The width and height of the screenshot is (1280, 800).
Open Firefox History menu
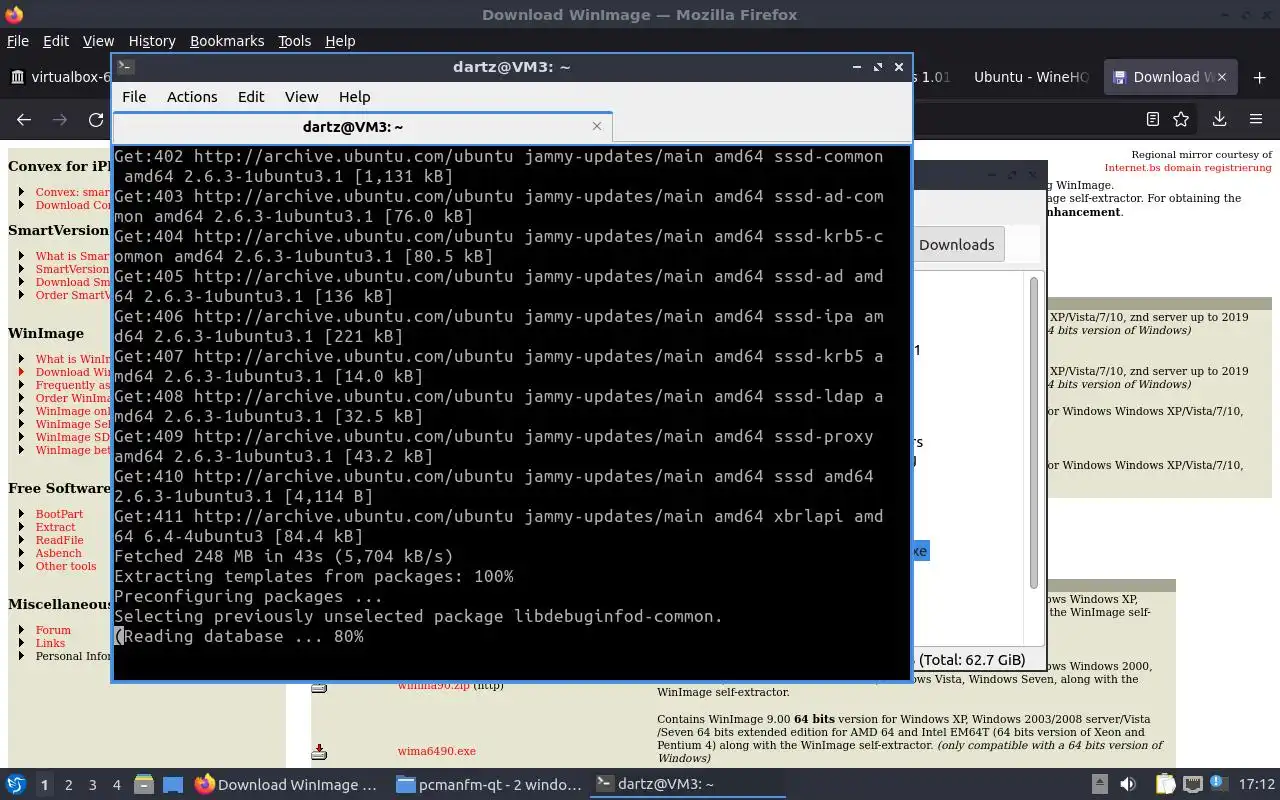[x=152, y=41]
